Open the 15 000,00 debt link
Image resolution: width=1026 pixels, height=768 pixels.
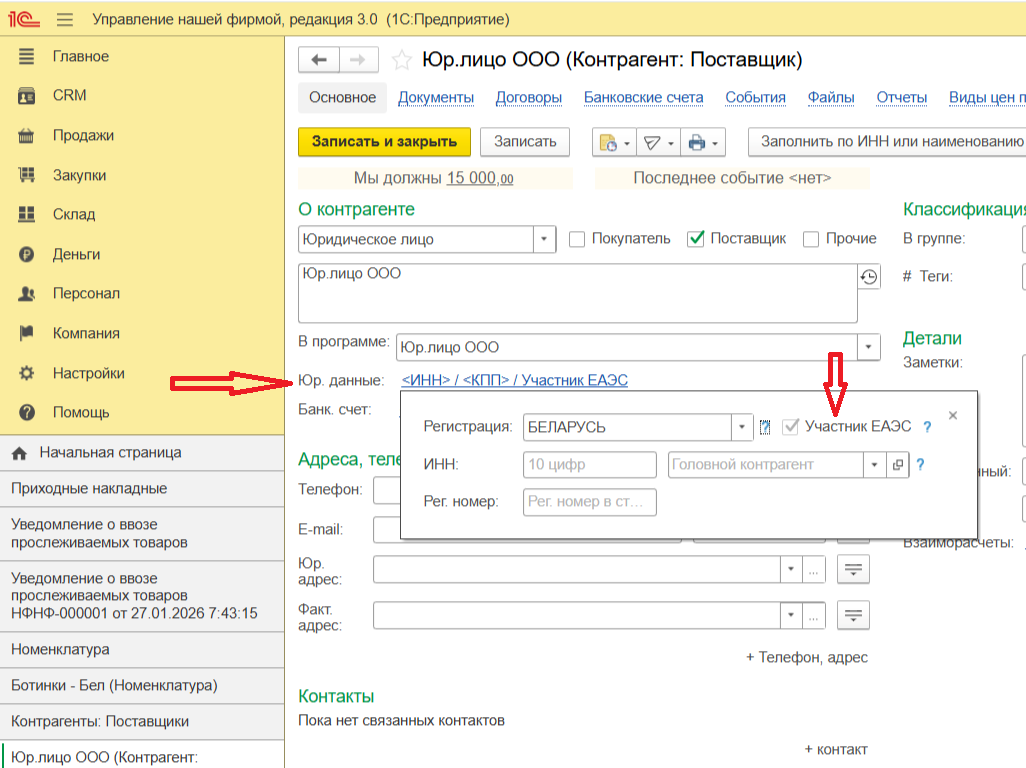tap(480, 178)
